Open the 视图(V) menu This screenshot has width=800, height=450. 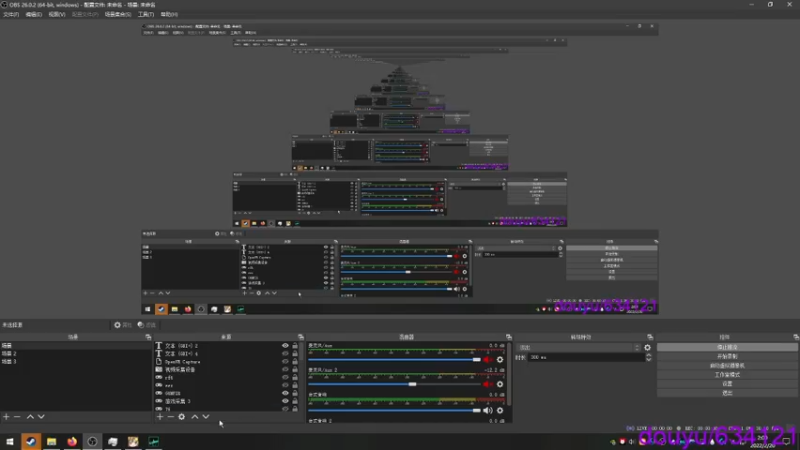click(57, 14)
